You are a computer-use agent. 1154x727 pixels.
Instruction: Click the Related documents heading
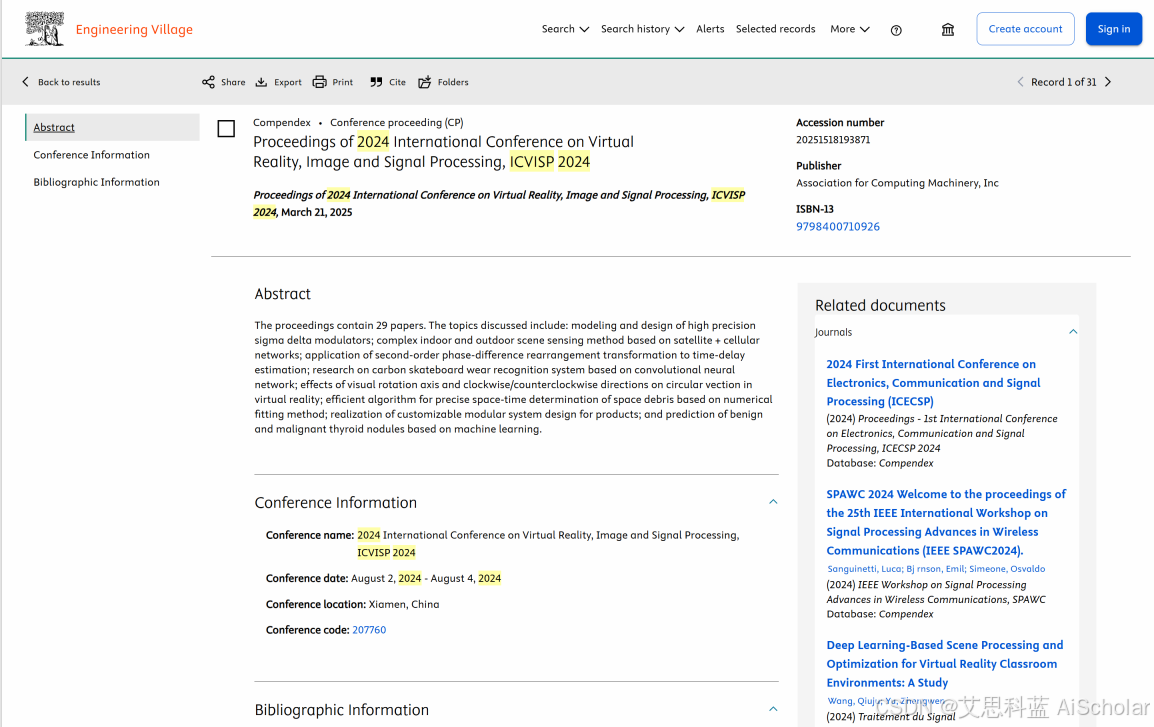click(880, 305)
